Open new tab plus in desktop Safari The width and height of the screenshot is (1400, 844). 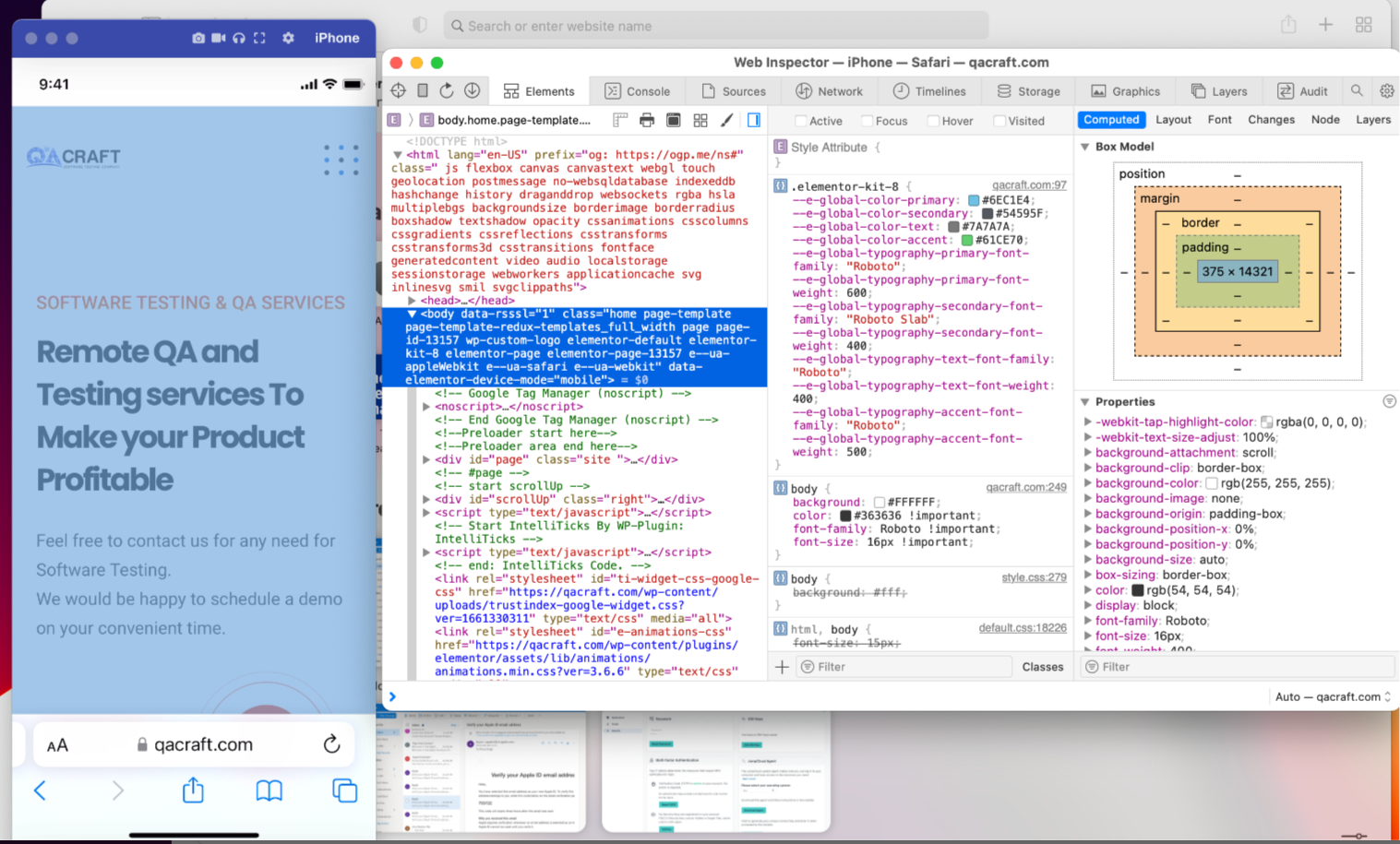point(1325,25)
